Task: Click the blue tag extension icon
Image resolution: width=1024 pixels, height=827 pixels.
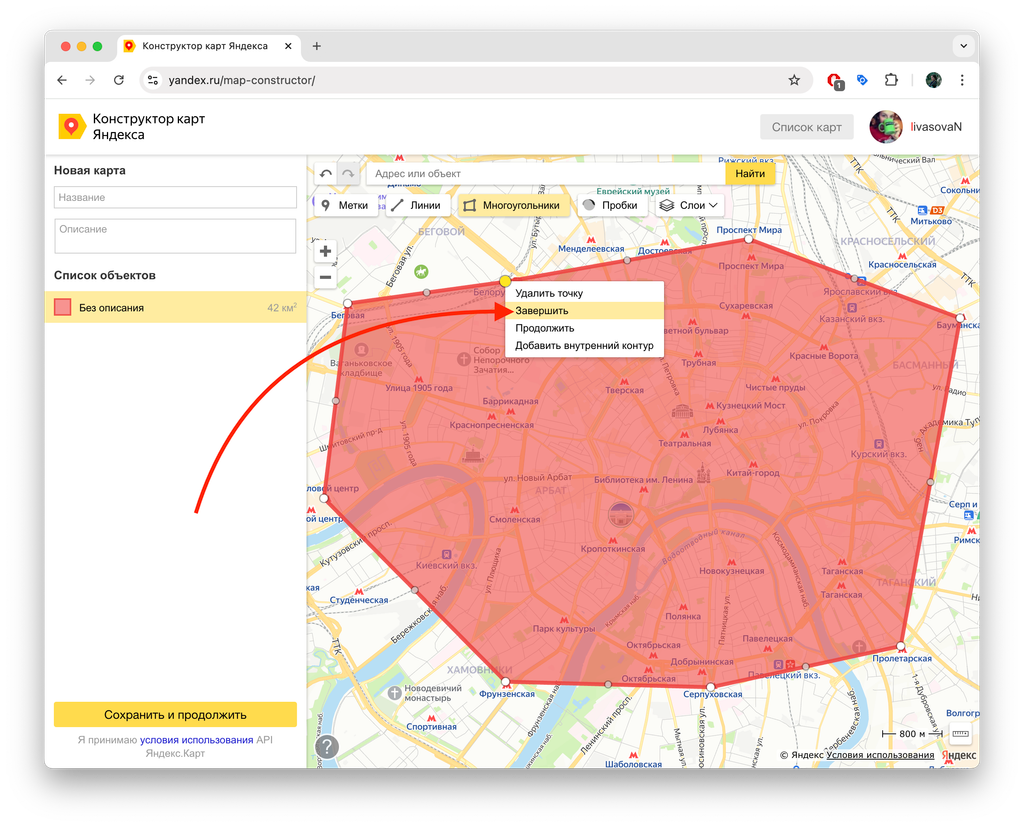Action: [x=862, y=80]
